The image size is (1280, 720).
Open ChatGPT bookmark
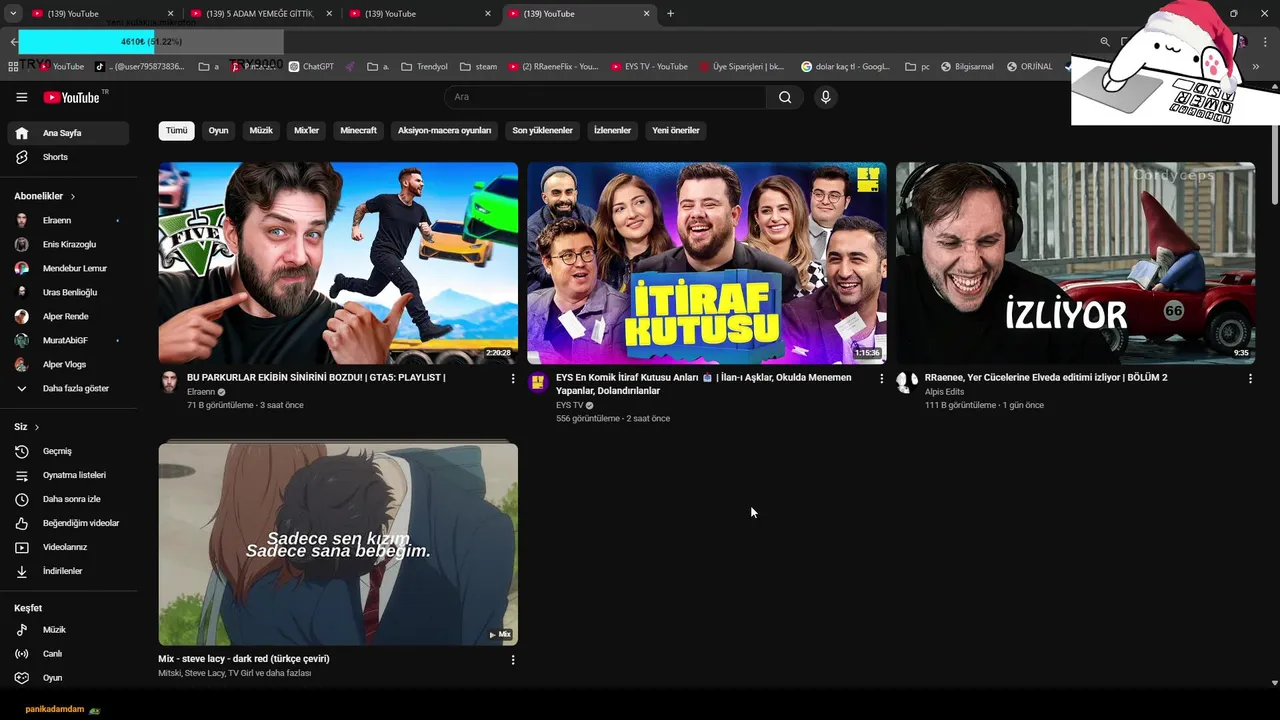click(312, 67)
